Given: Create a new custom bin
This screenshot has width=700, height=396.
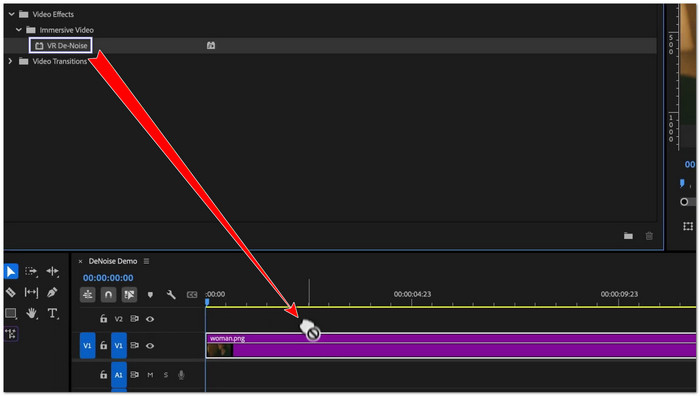Looking at the screenshot, I should (628, 236).
